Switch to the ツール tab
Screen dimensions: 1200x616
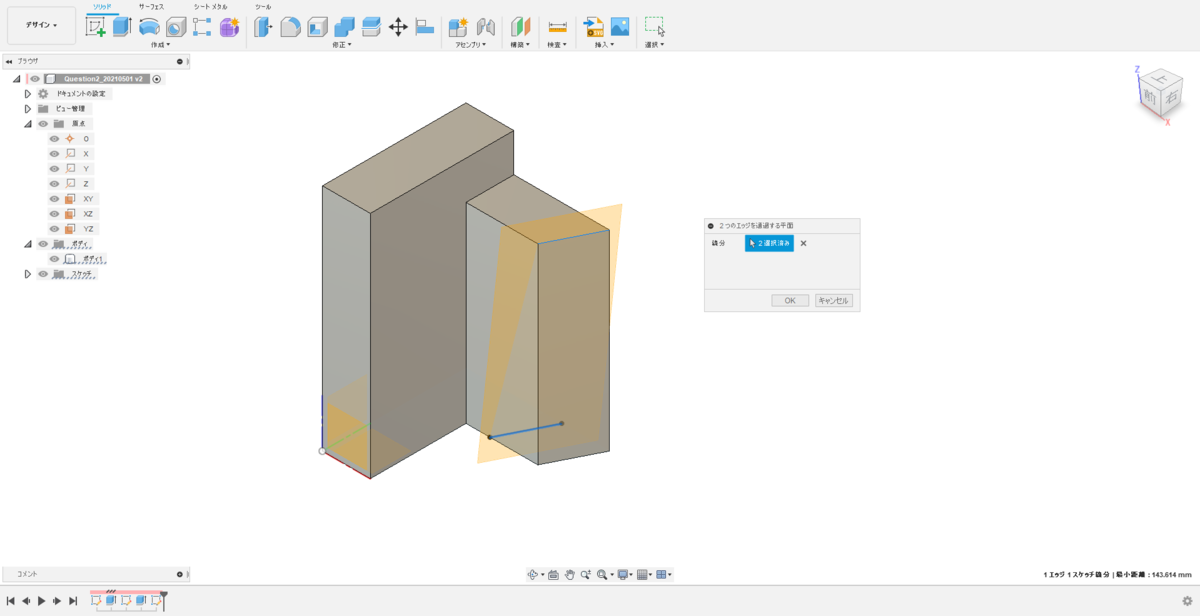click(x=263, y=7)
